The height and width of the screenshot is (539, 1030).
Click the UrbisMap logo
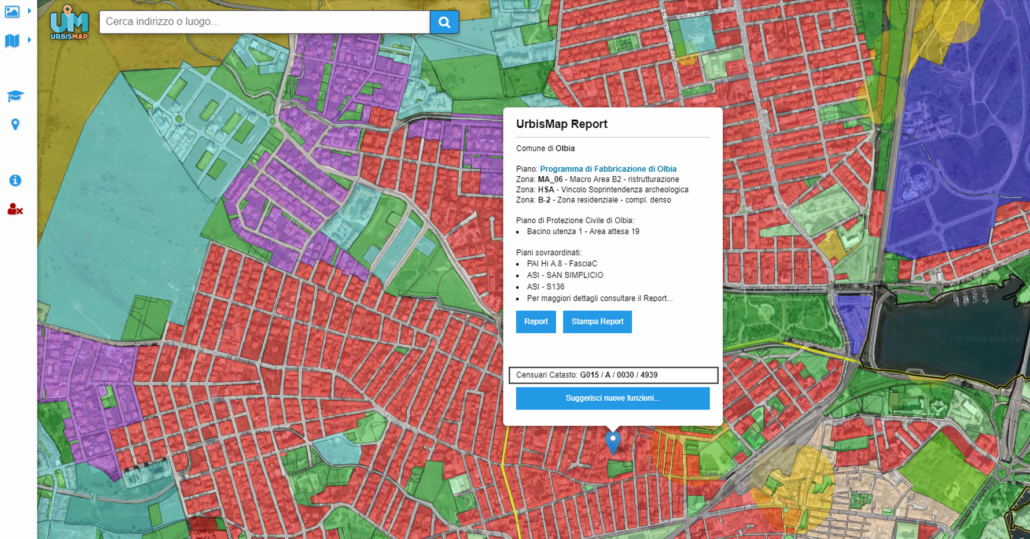point(69,23)
